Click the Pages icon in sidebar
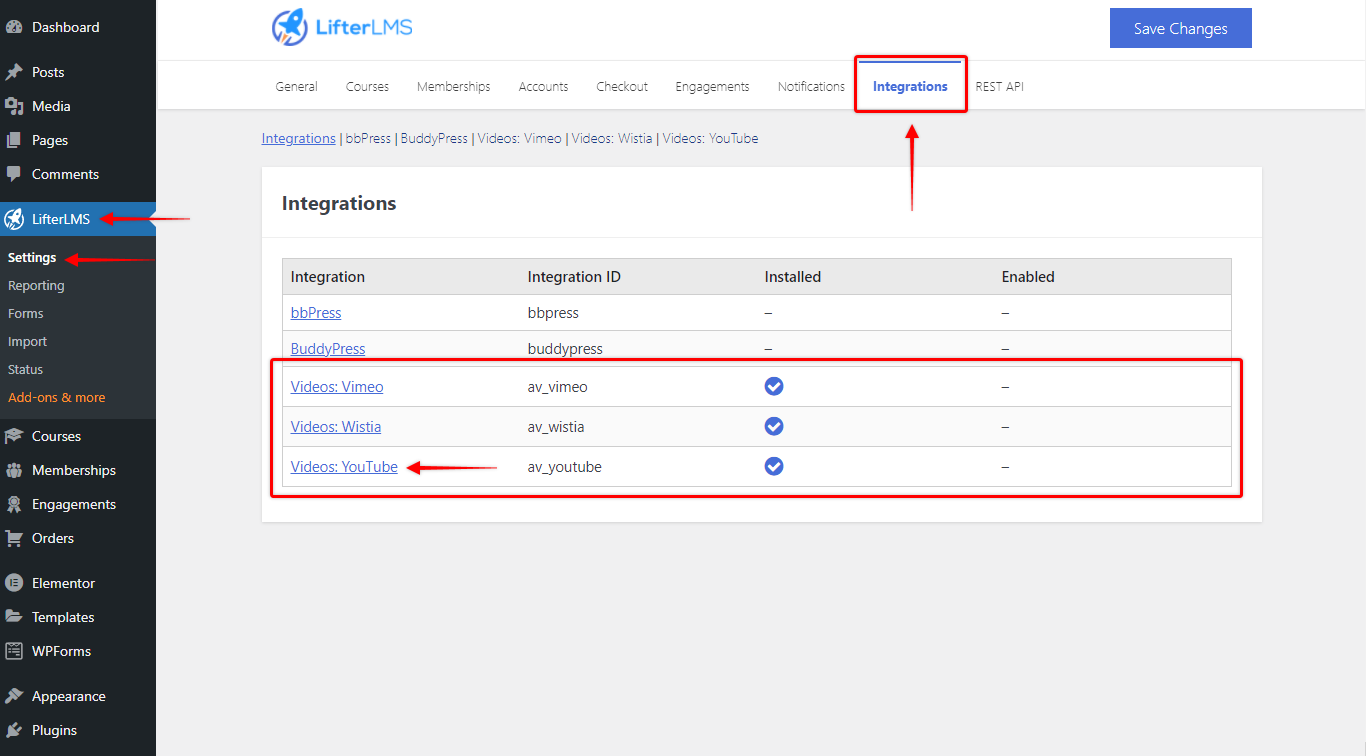Screen dimensions: 1366x756 tap(14, 140)
